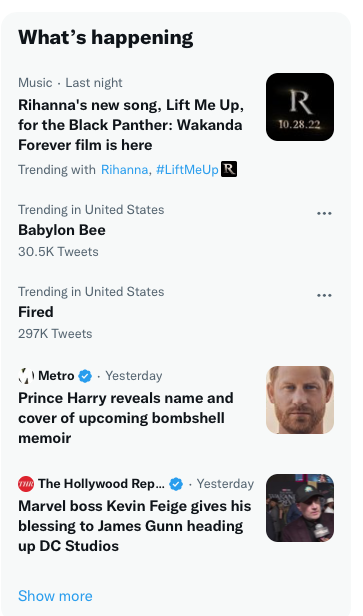Viewport: 363px width, 616px height.
Task: Open more options for Babylon Bee trend
Action: [x=324, y=213]
